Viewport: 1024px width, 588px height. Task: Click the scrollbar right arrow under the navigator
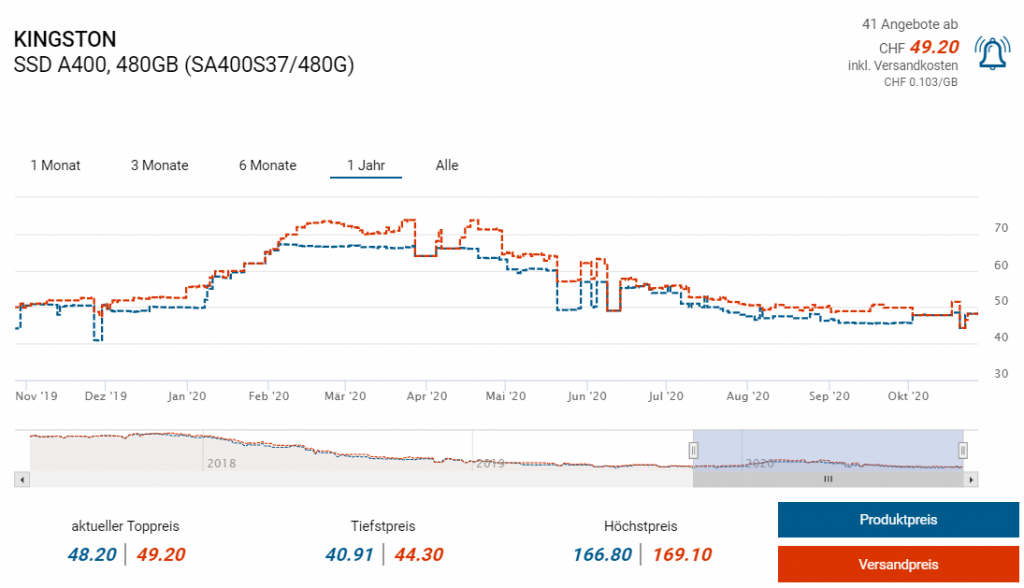click(x=971, y=480)
